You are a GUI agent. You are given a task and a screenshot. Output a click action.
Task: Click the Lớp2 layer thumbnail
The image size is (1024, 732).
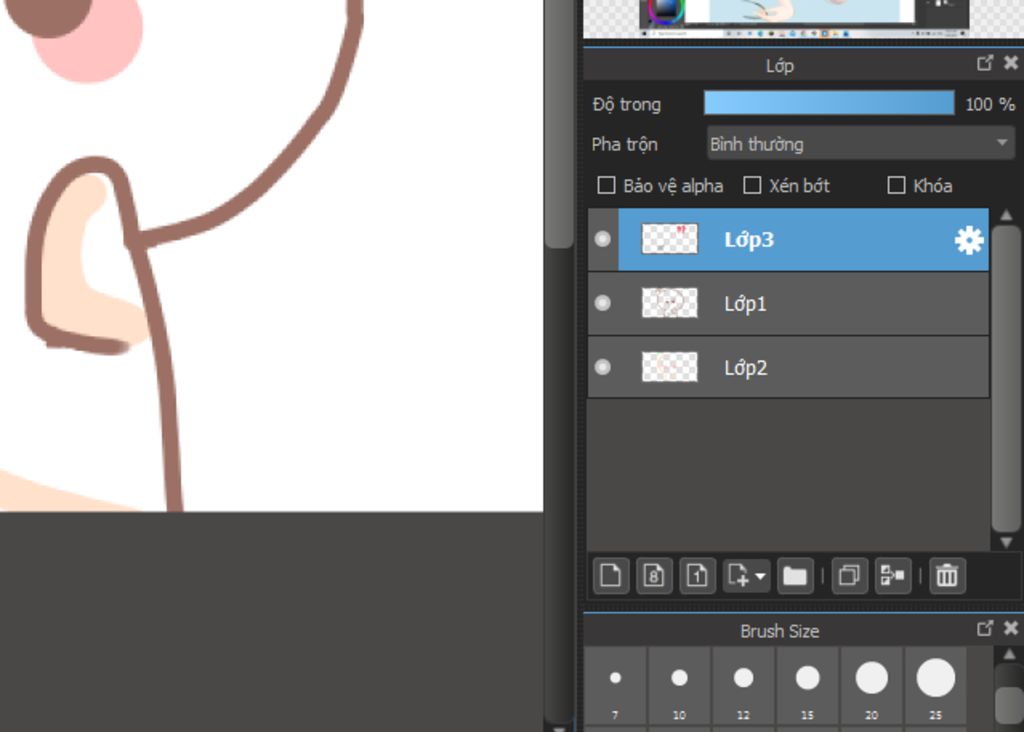point(669,367)
